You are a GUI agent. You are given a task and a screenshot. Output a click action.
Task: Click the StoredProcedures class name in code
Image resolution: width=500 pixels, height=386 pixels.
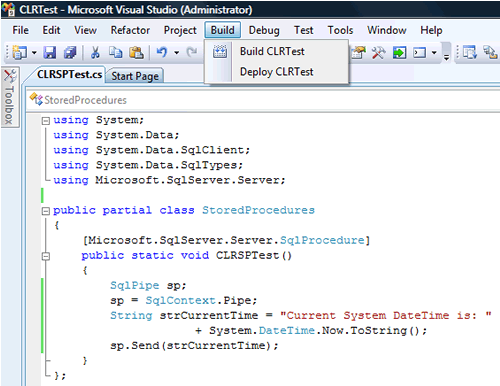[x=258, y=210]
